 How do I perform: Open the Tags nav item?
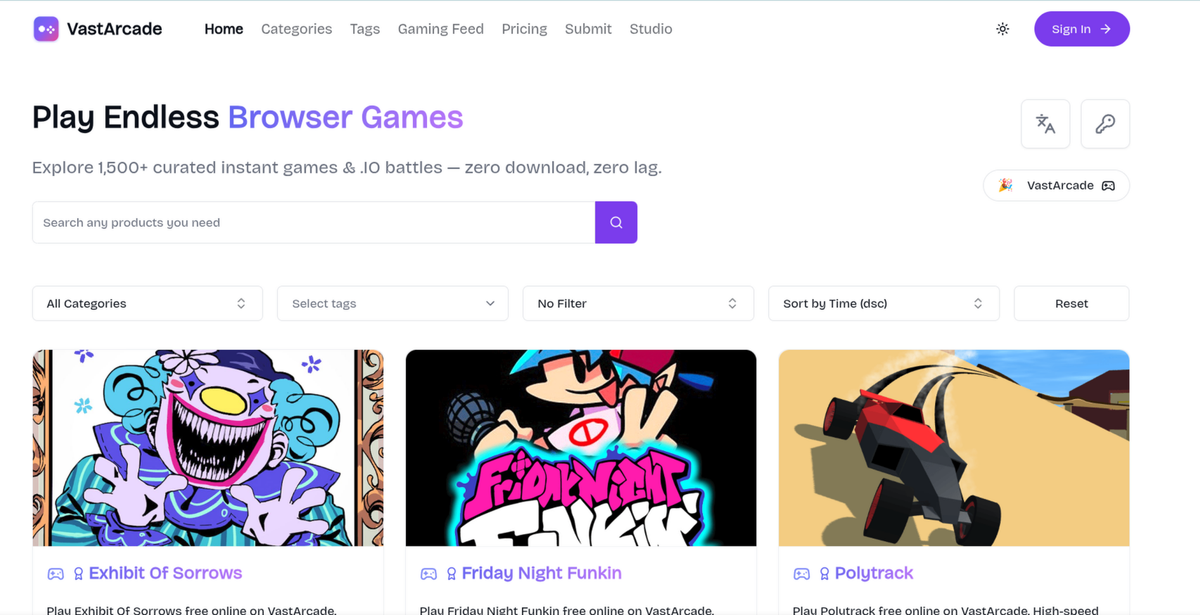[x=365, y=29]
